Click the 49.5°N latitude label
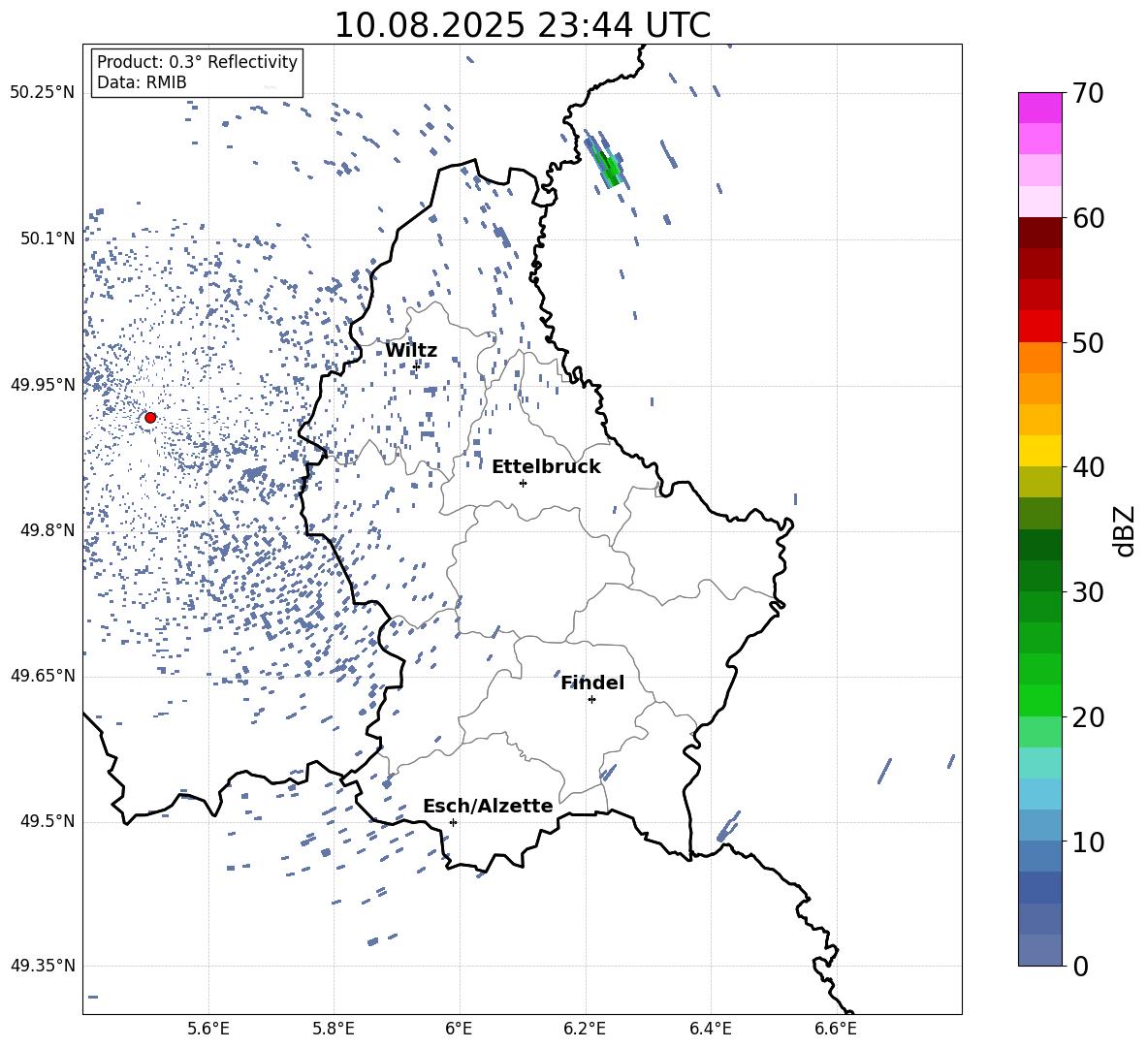 48,820
